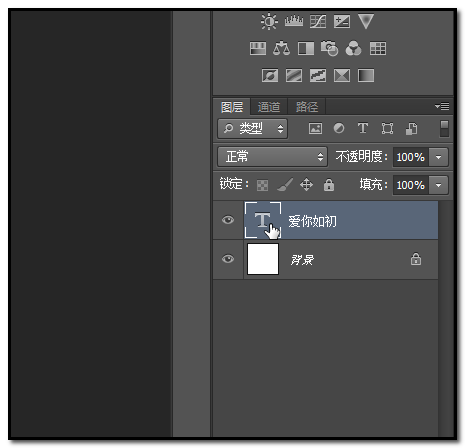Screen dimensions: 465x448
Task: Click the 不透明度 100% value field
Action: coord(411,157)
